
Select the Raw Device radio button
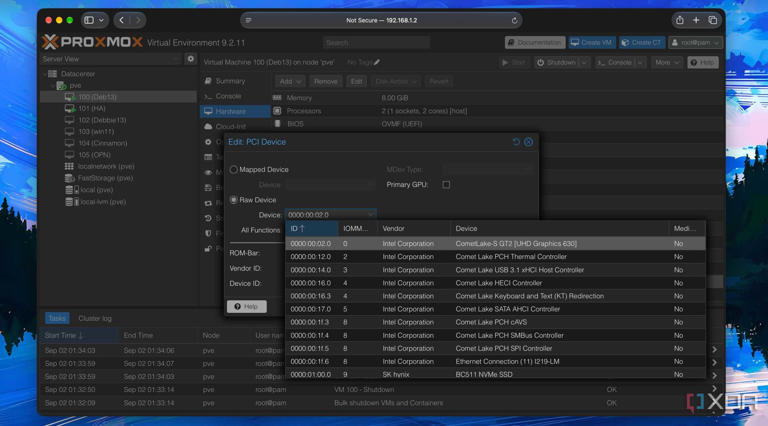234,200
